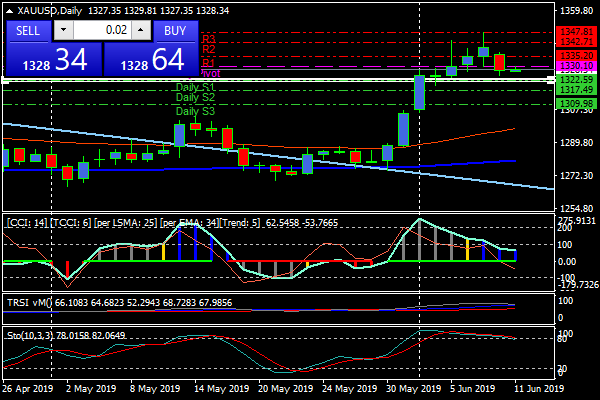Click the SELL button
Screen dimensions: 600x400
point(28,30)
